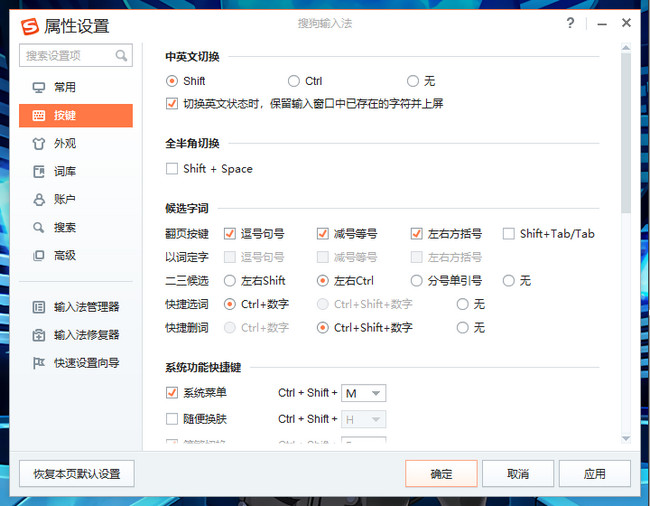
Task: Select 无 radio for 二三候选
Action: point(509,281)
